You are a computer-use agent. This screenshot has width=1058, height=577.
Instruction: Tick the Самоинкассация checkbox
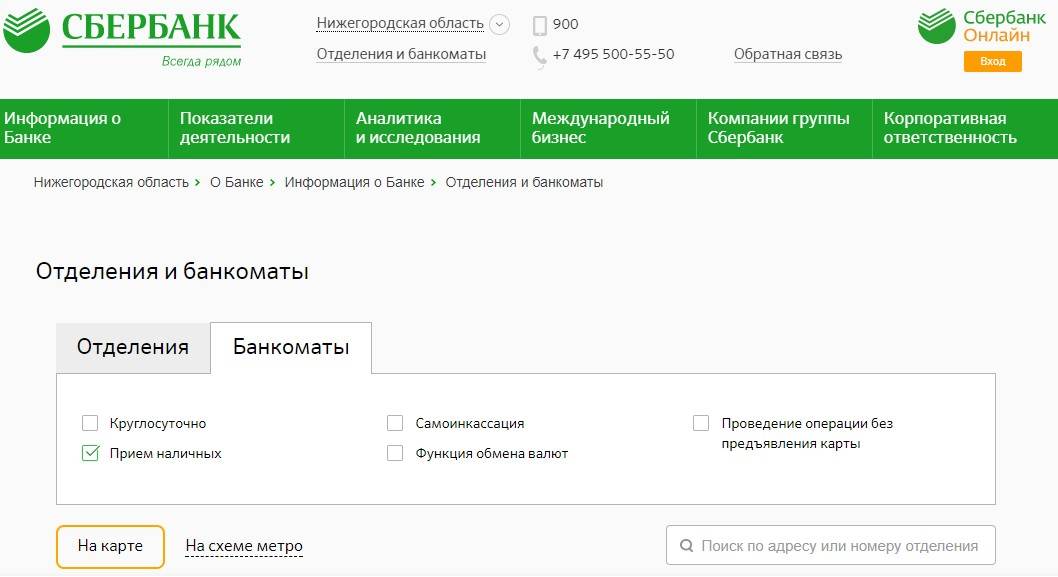(395, 423)
